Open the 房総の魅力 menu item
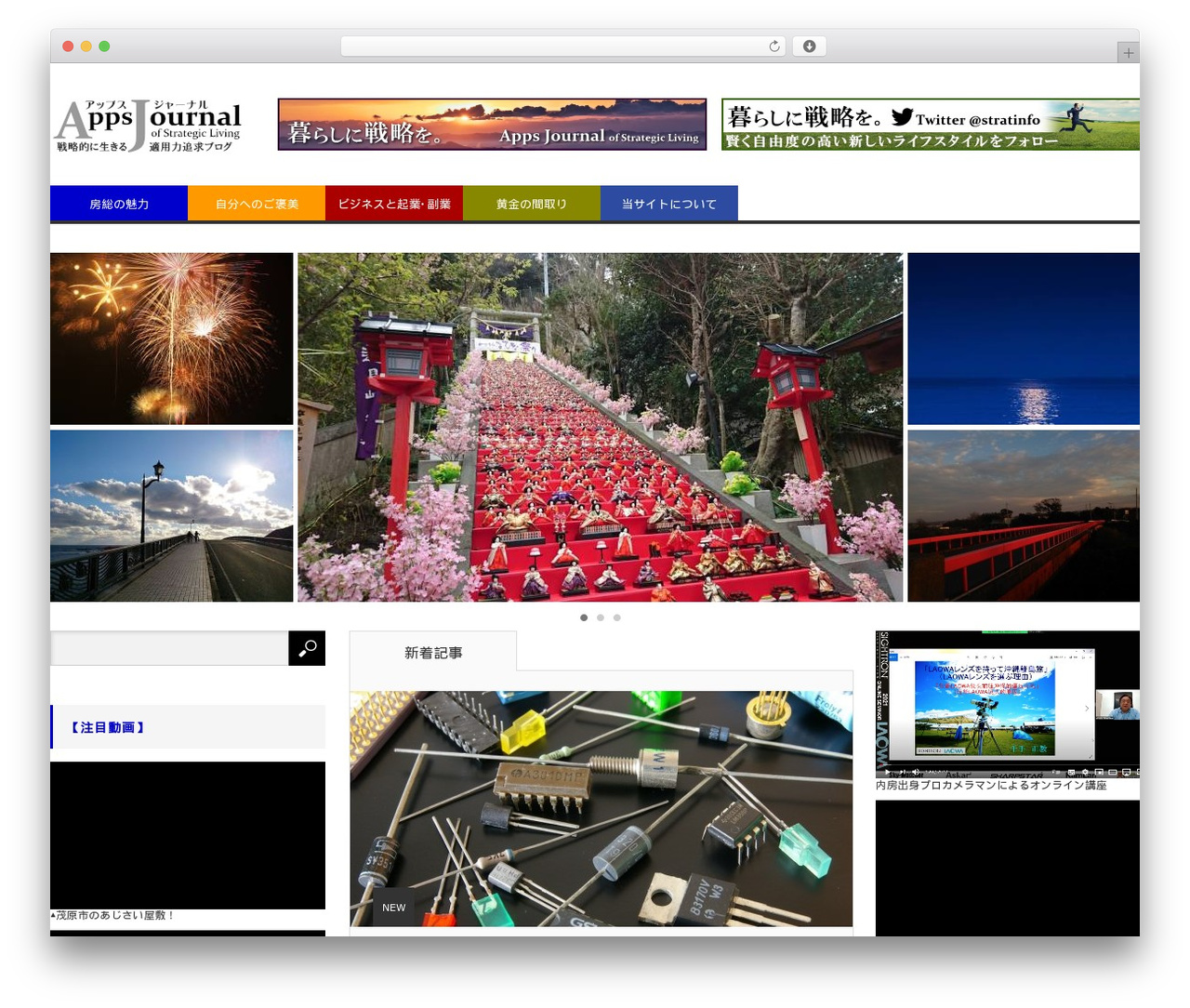Viewport: 1190px width, 1008px height. [x=119, y=204]
